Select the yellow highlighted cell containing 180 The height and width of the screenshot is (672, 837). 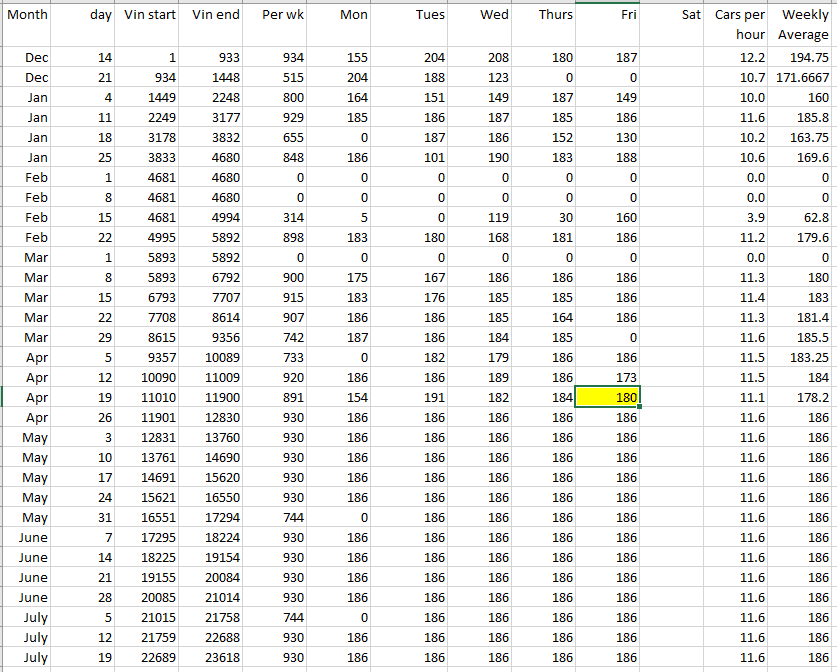click(607, 397)
